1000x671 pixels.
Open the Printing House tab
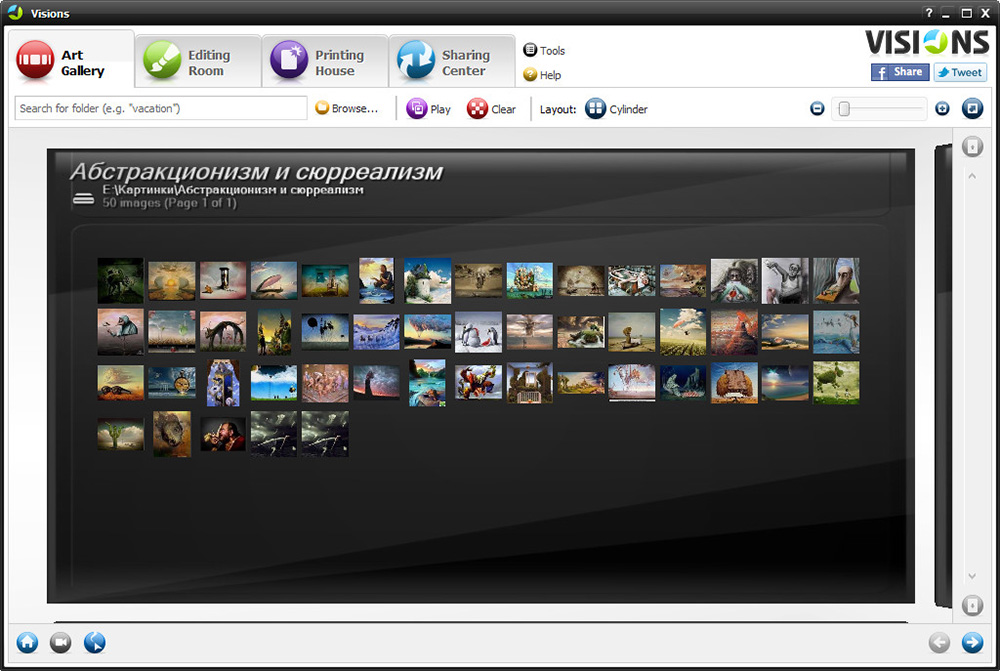(325, 62)
